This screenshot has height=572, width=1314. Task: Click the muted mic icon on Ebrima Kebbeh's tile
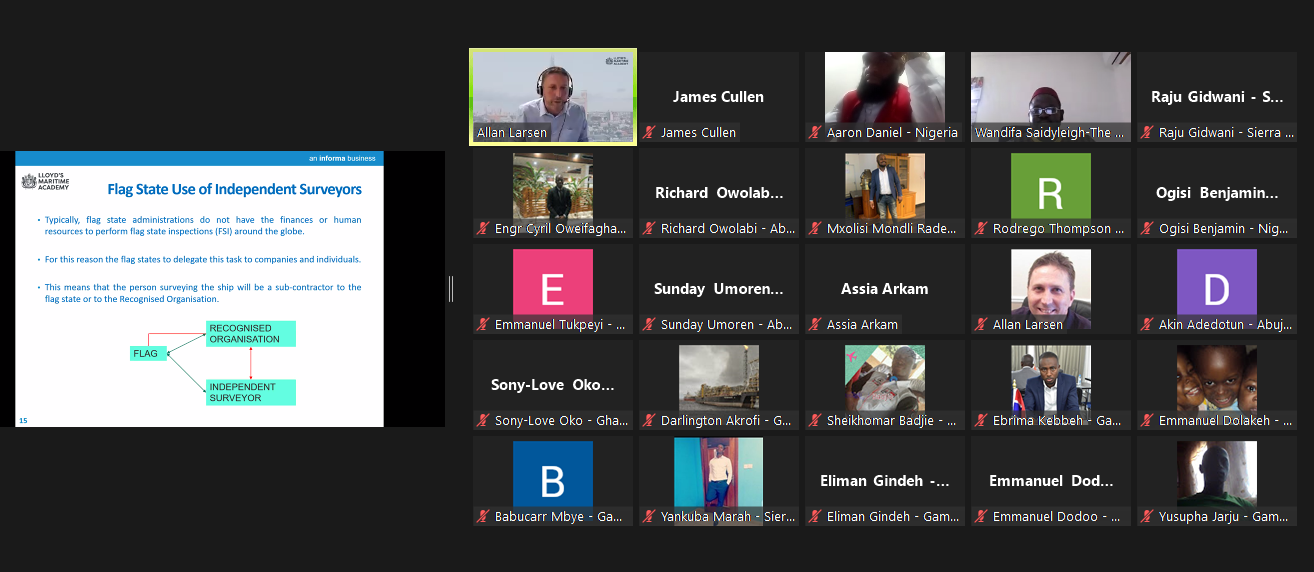click(982, 421)
